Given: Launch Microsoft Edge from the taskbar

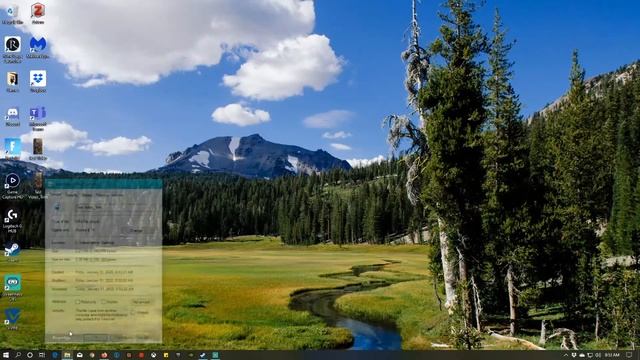Looking at the screenshot, I should 55,355.
